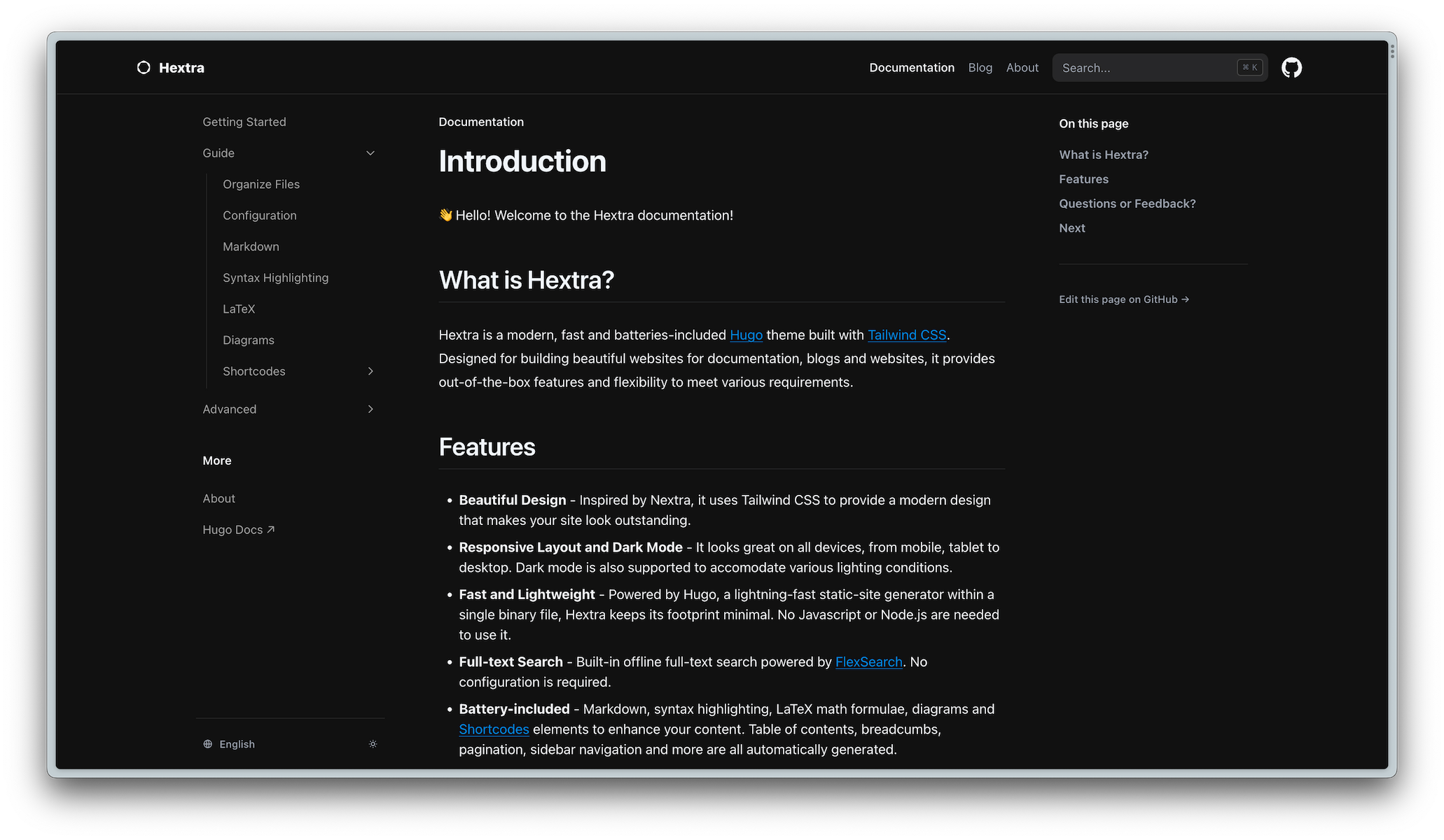Image resolution: width=1444 pixels, height=840 pixels.
Task: Select Syntax Highlighting in the sidebar
Action: click(x=275, y=278)
